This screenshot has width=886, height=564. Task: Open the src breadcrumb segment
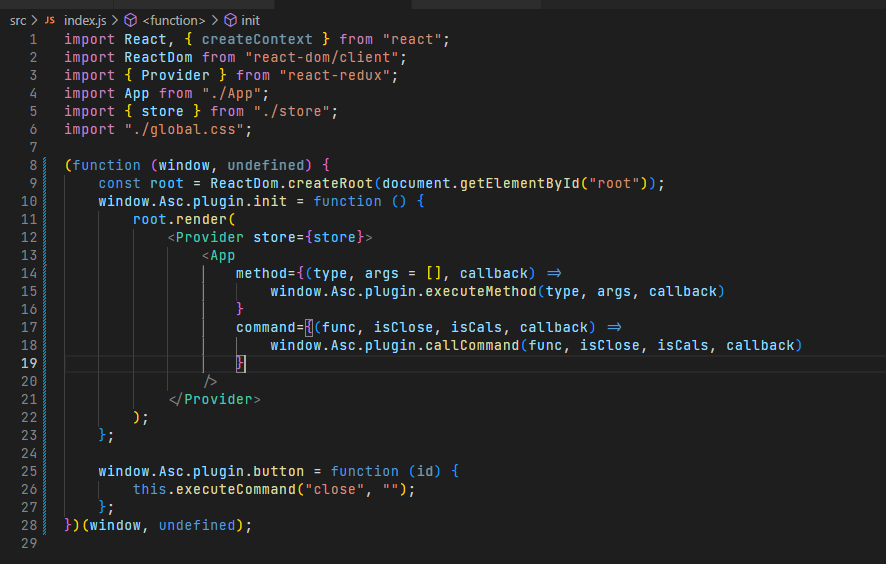(x=18, y=20)
